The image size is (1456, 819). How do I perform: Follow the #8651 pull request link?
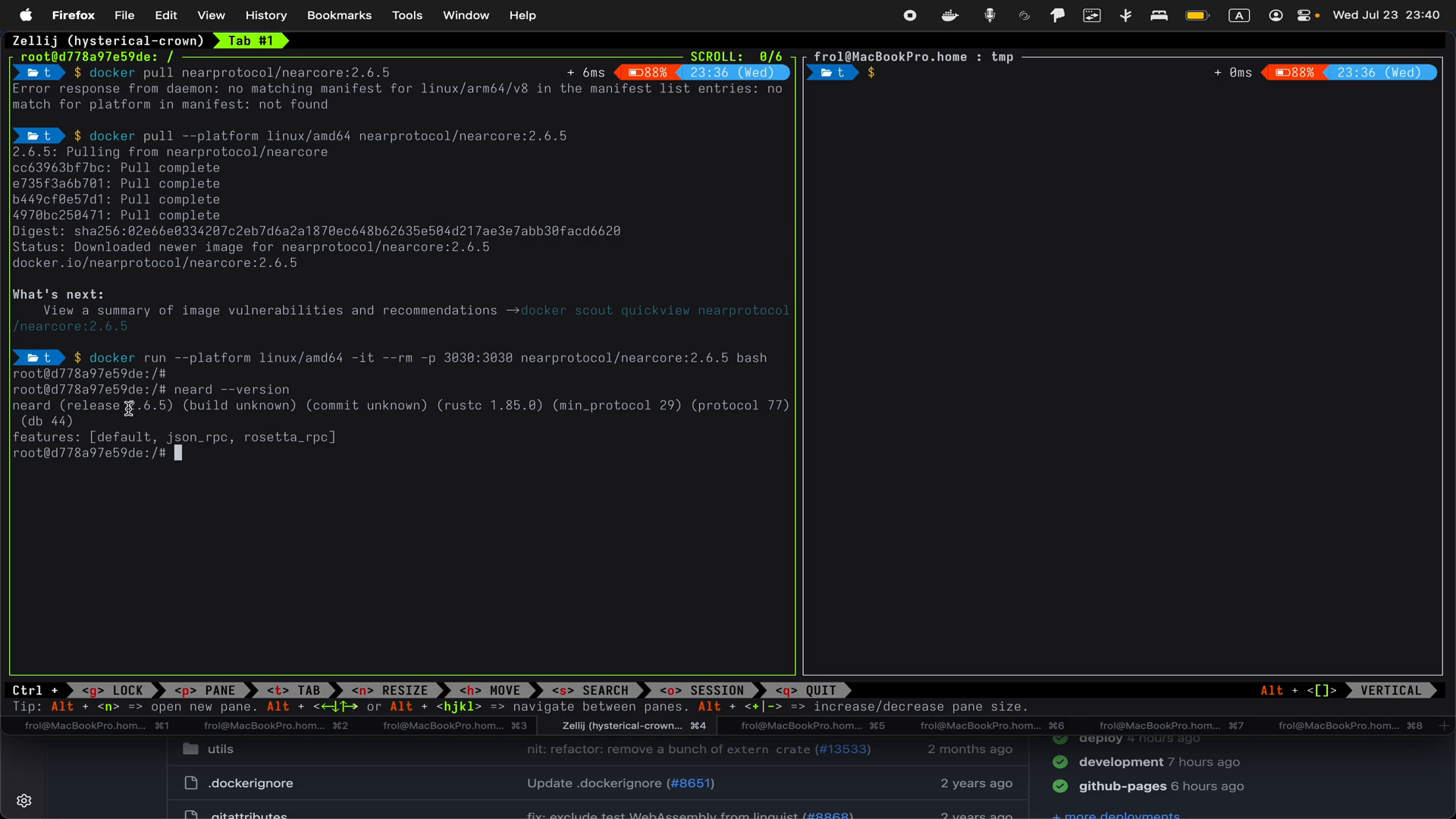click(691, 783)
